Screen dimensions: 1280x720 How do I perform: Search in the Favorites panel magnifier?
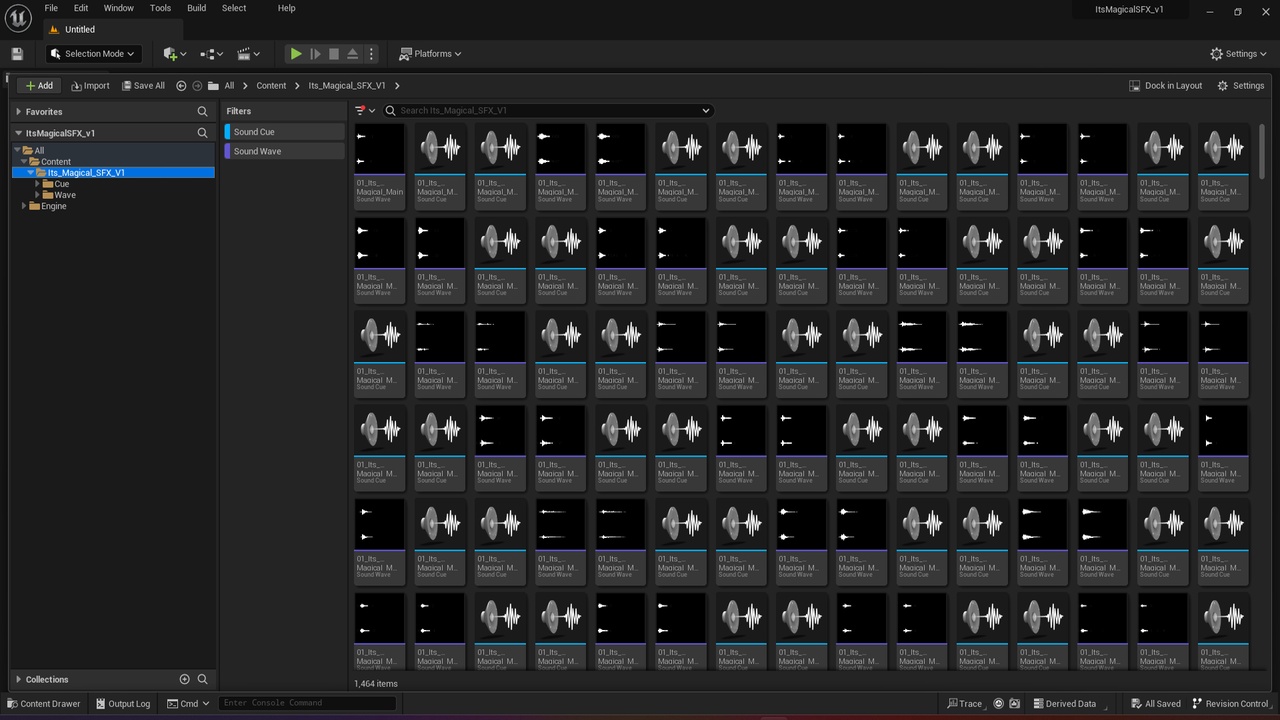[x=203, y=112]
